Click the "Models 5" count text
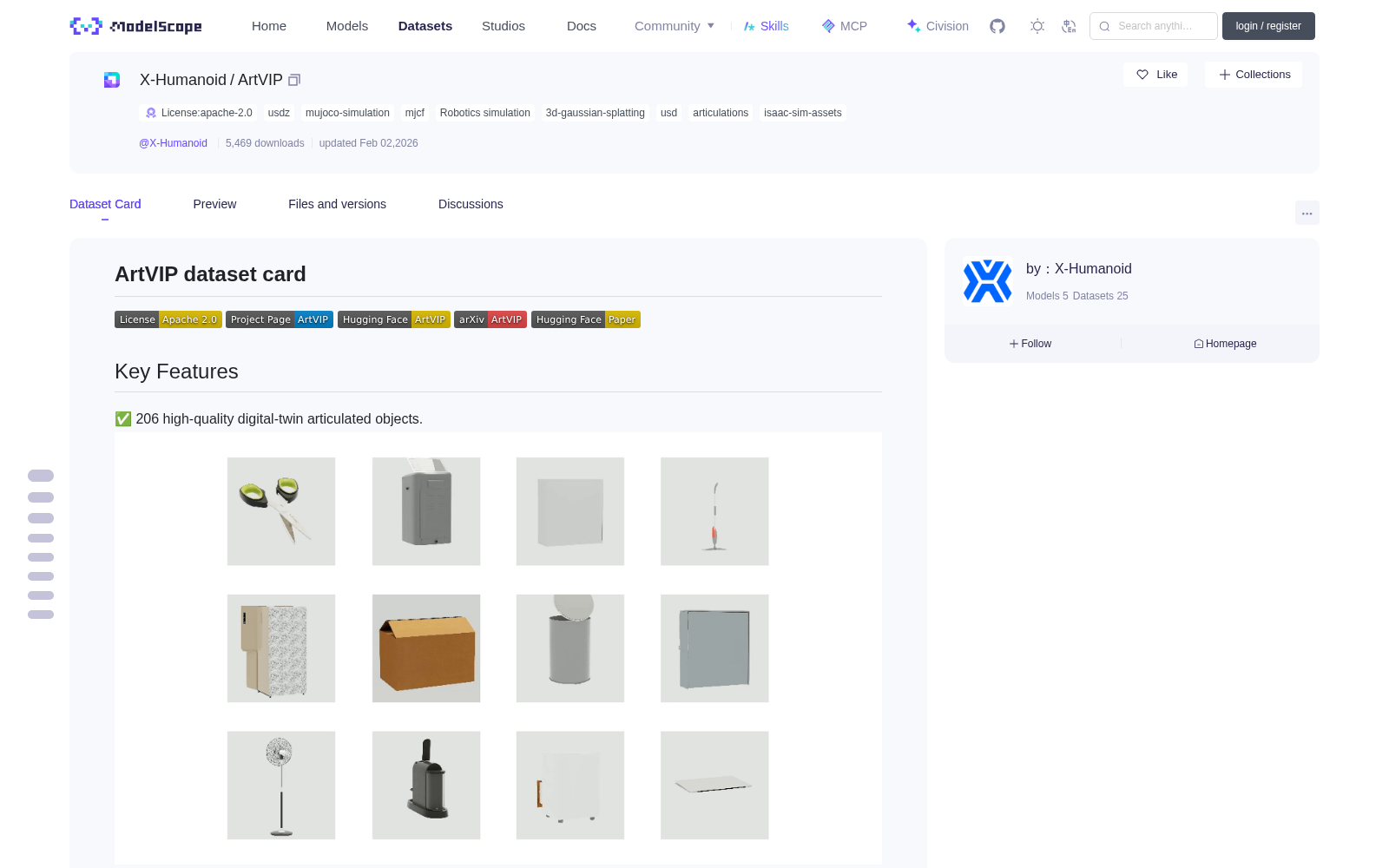The width and height of the screenshot is (1389, 868). [x=1047, y=296]
